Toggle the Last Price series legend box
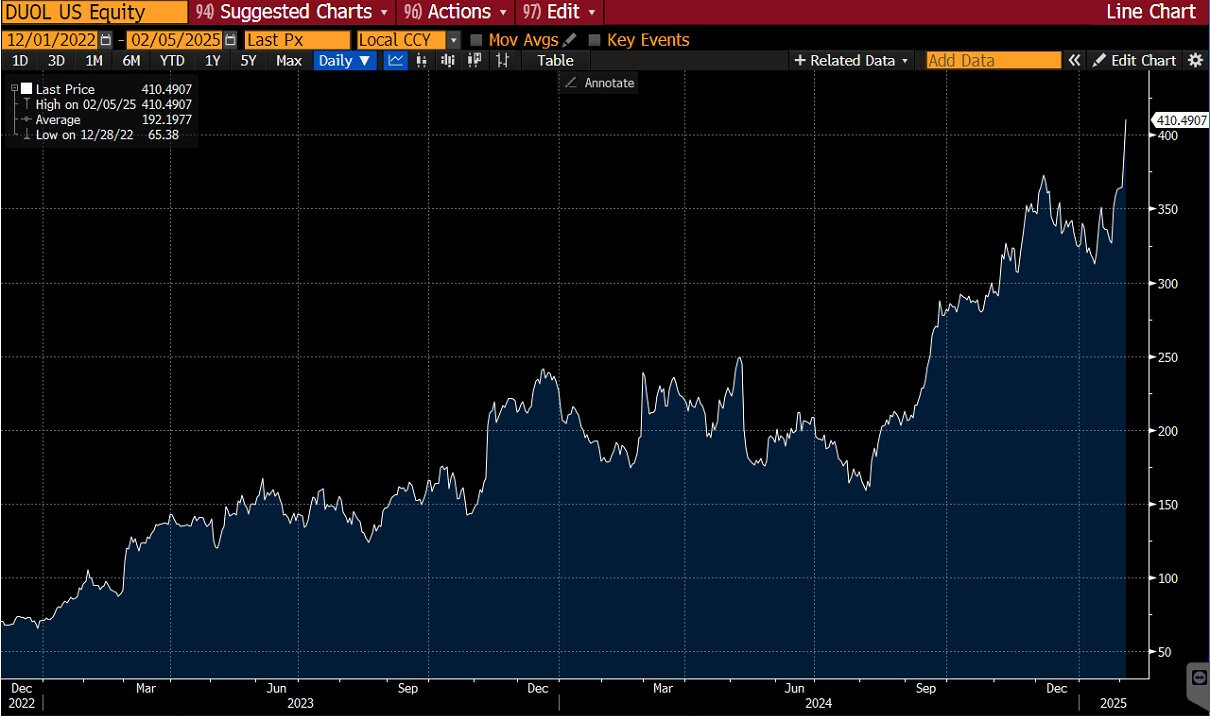 pyautogui.click(x=26, y=89)
